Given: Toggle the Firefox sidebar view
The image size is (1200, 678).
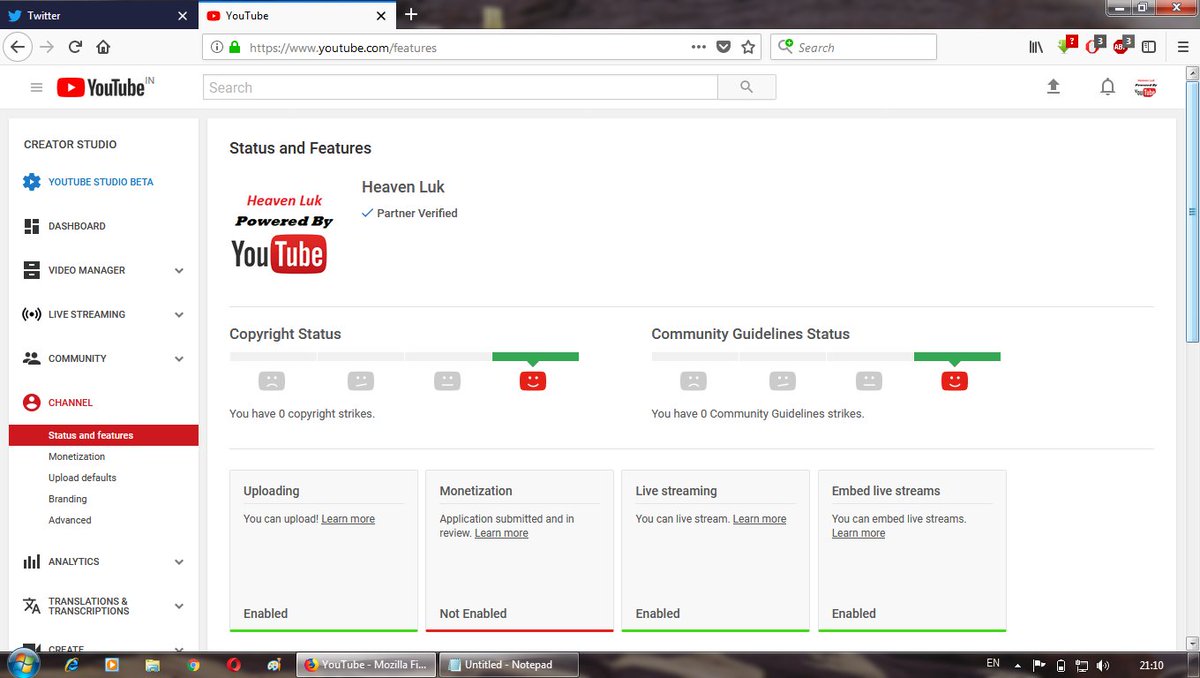Looking at the screenshot, I should [x=1149, y=47].
